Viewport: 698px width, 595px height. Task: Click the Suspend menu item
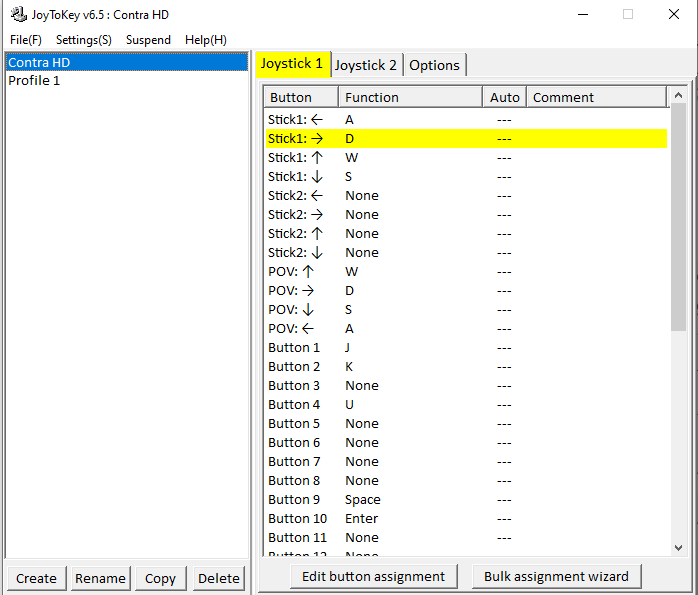tap(148, 40)
